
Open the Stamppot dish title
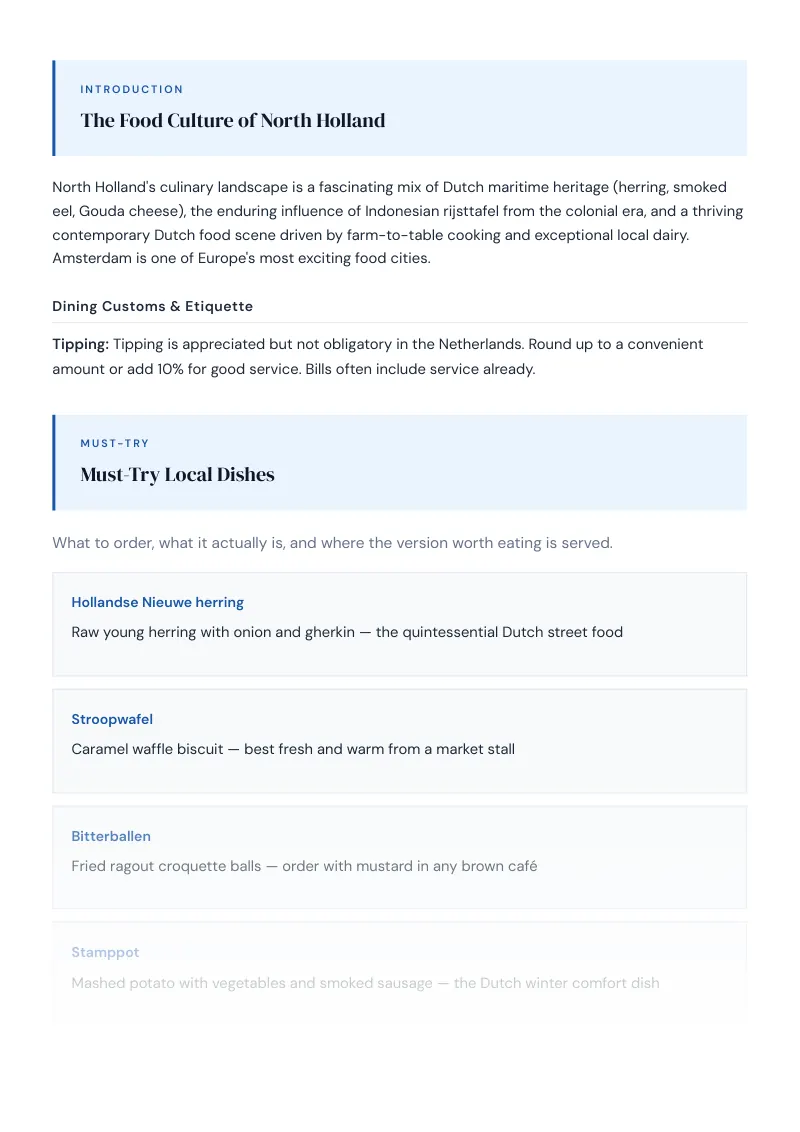(105, 952)
